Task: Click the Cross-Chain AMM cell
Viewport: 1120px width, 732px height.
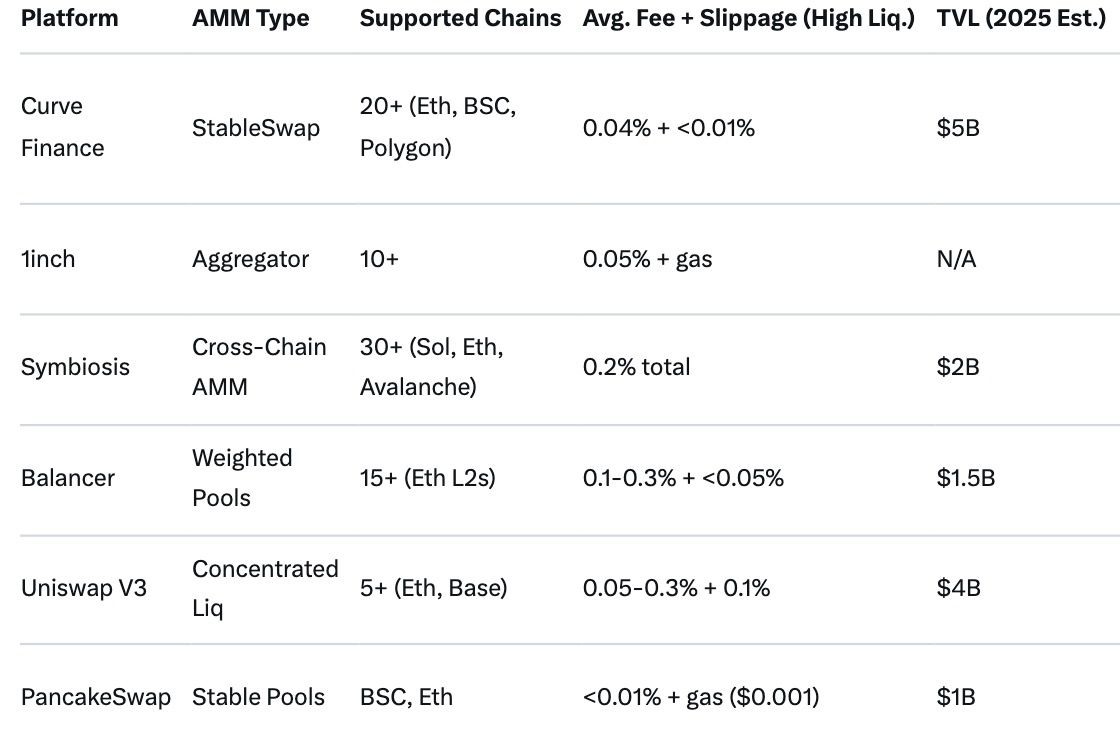Action: pyautogui.click(x=259, y=367)
